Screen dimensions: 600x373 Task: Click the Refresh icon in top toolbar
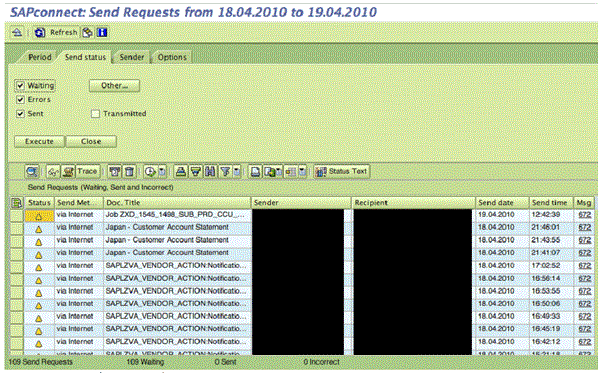[x=39, y=33]
